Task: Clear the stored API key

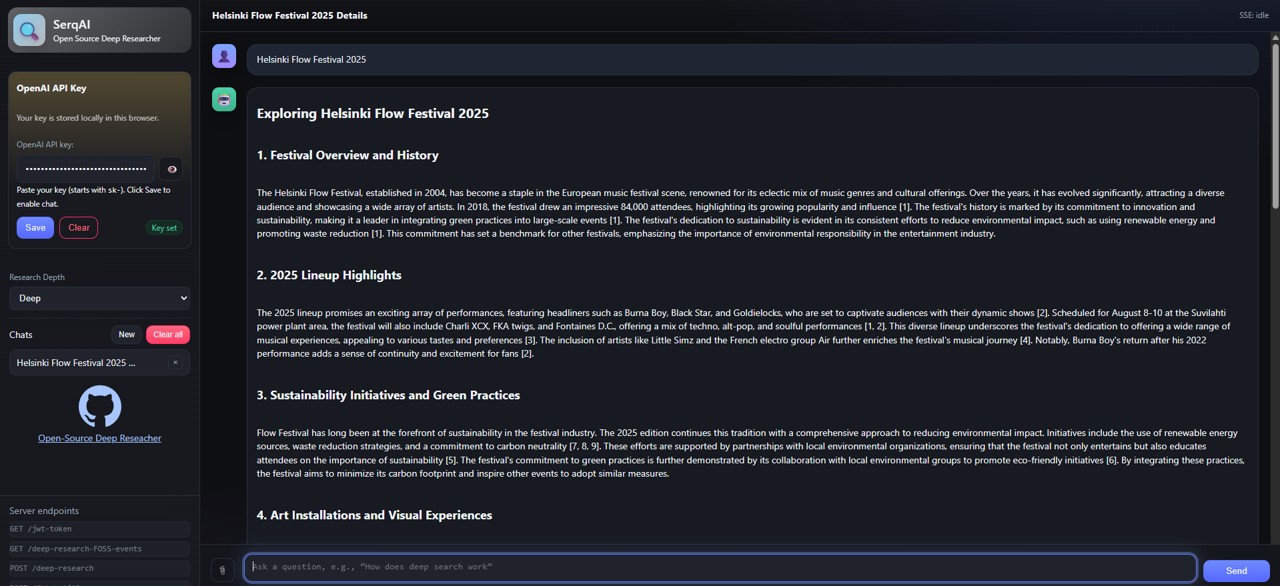Action: (x=78, y=227)
